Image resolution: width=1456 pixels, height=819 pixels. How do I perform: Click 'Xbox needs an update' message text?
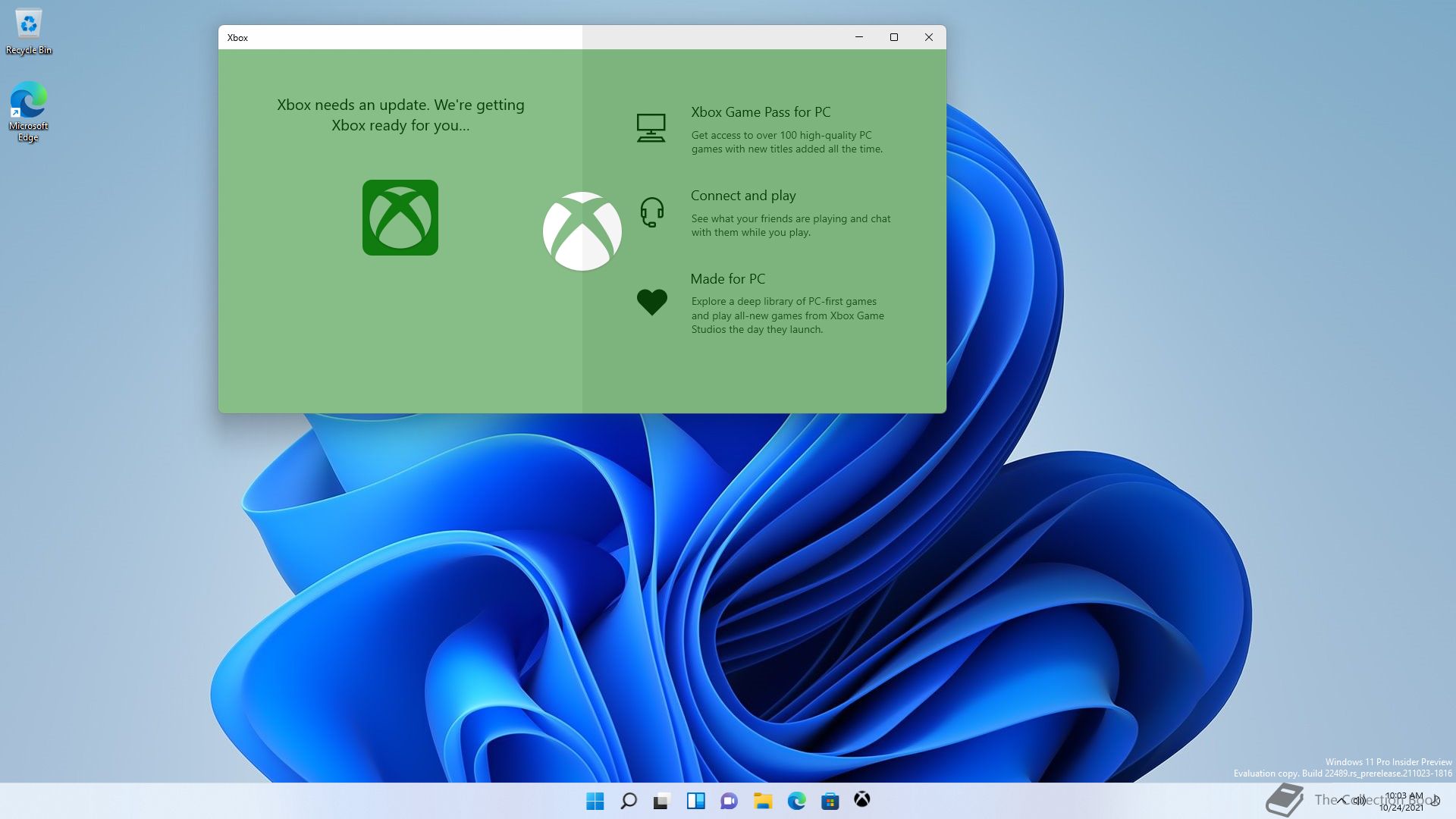pyautogui.click(x=400, y=115)
